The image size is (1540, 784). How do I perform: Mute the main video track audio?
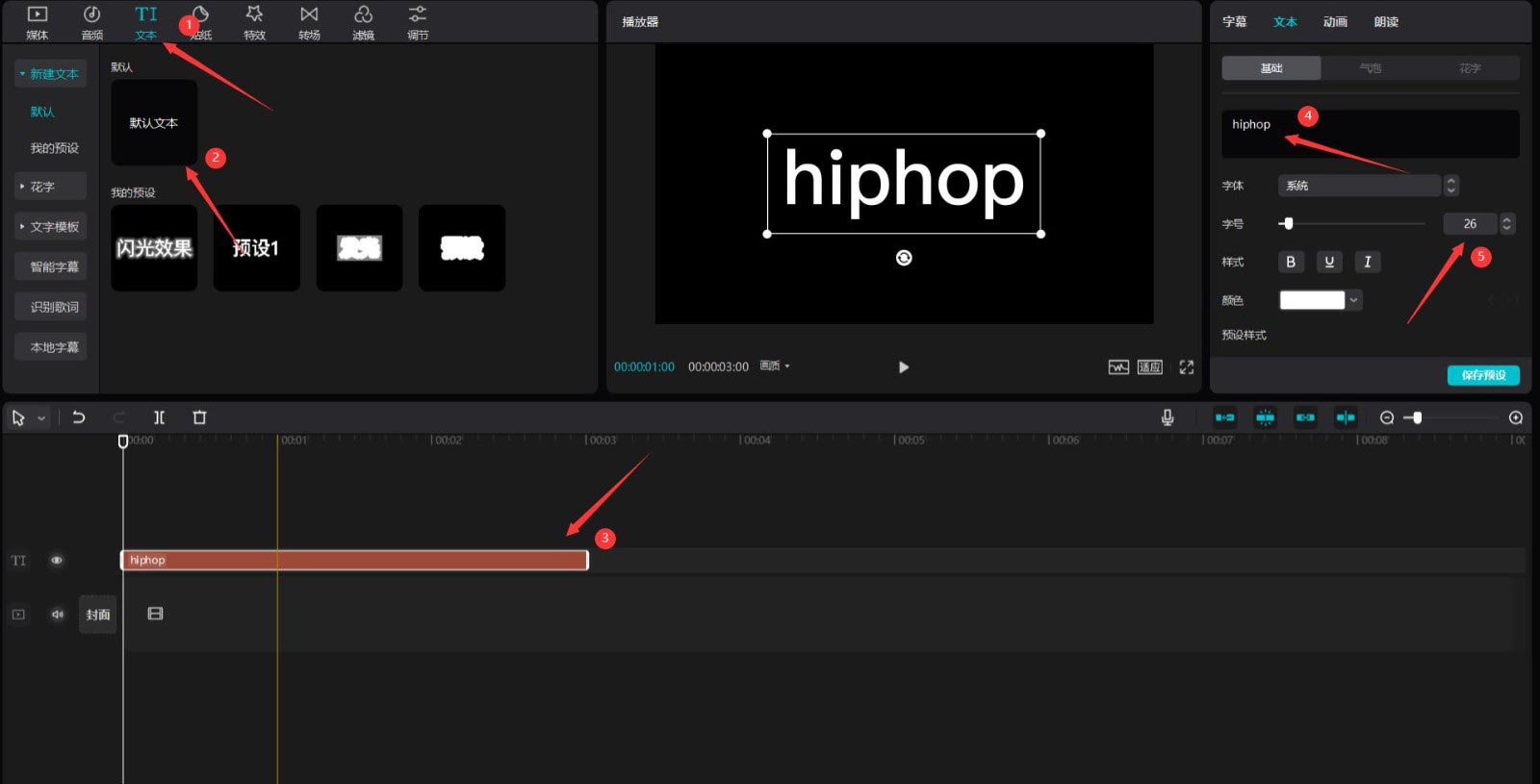57,614
